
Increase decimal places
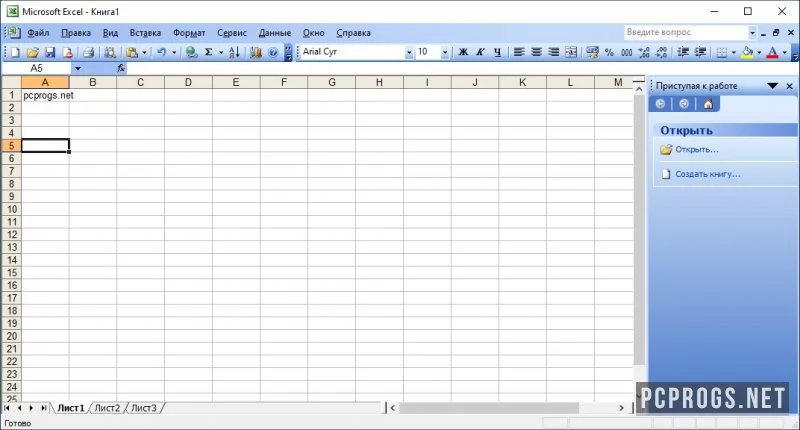644,52
